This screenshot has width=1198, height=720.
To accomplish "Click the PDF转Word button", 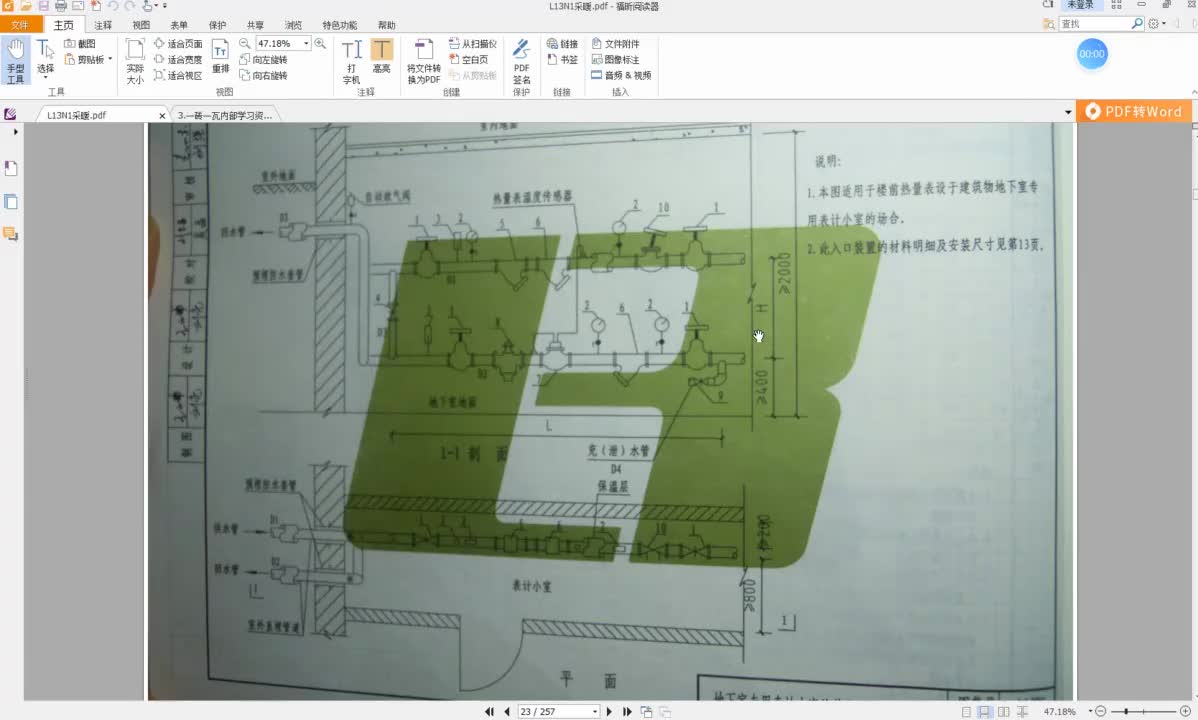I will [x=1133, y=112].
